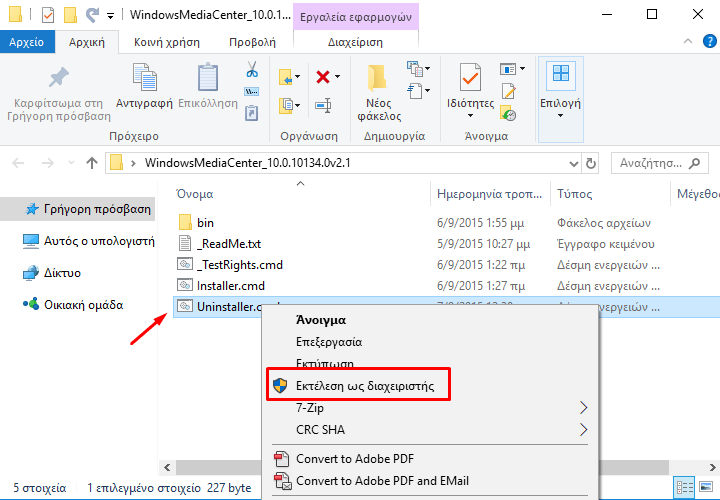Click the Νέος φάκελος folder icon
This screenshot has height=500, width=720.
377,77
